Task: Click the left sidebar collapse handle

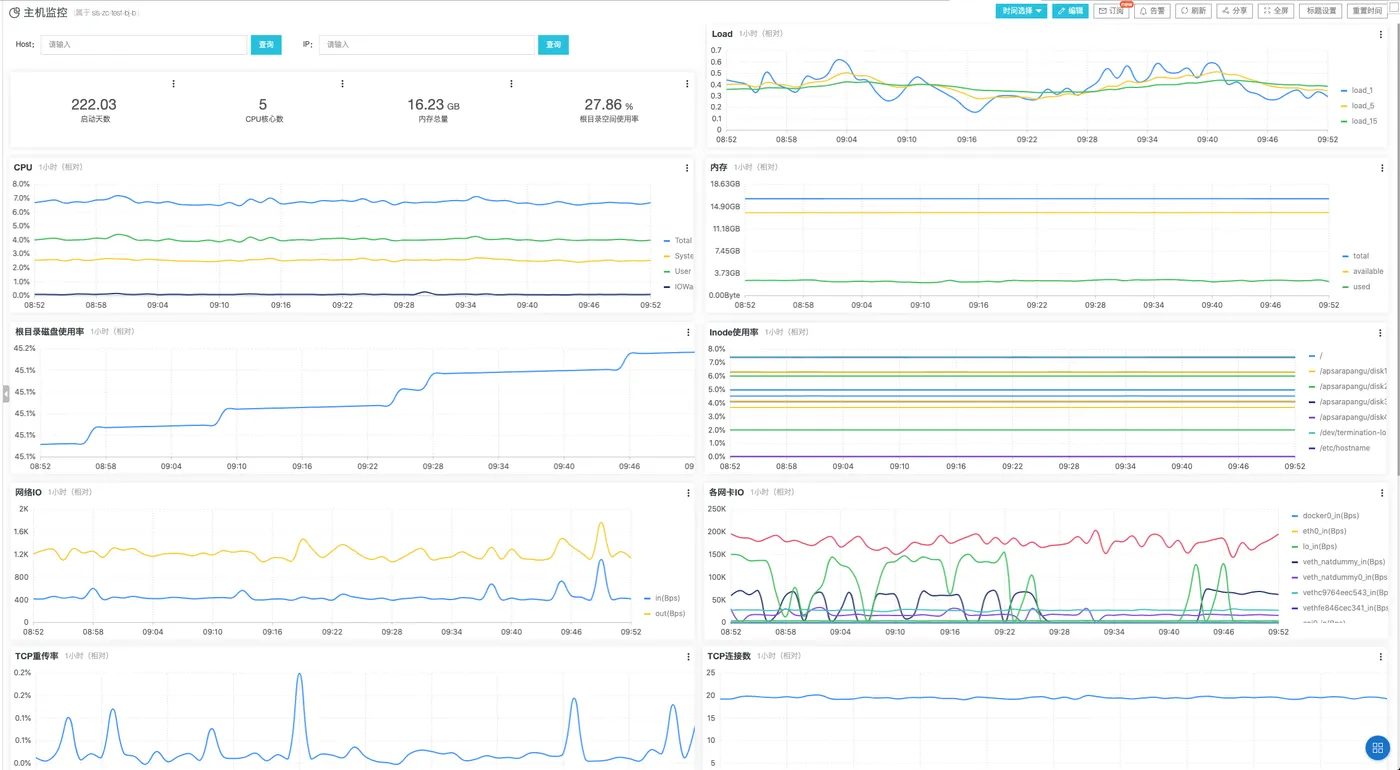Action: pyautogui.click(x=5, y=394)
